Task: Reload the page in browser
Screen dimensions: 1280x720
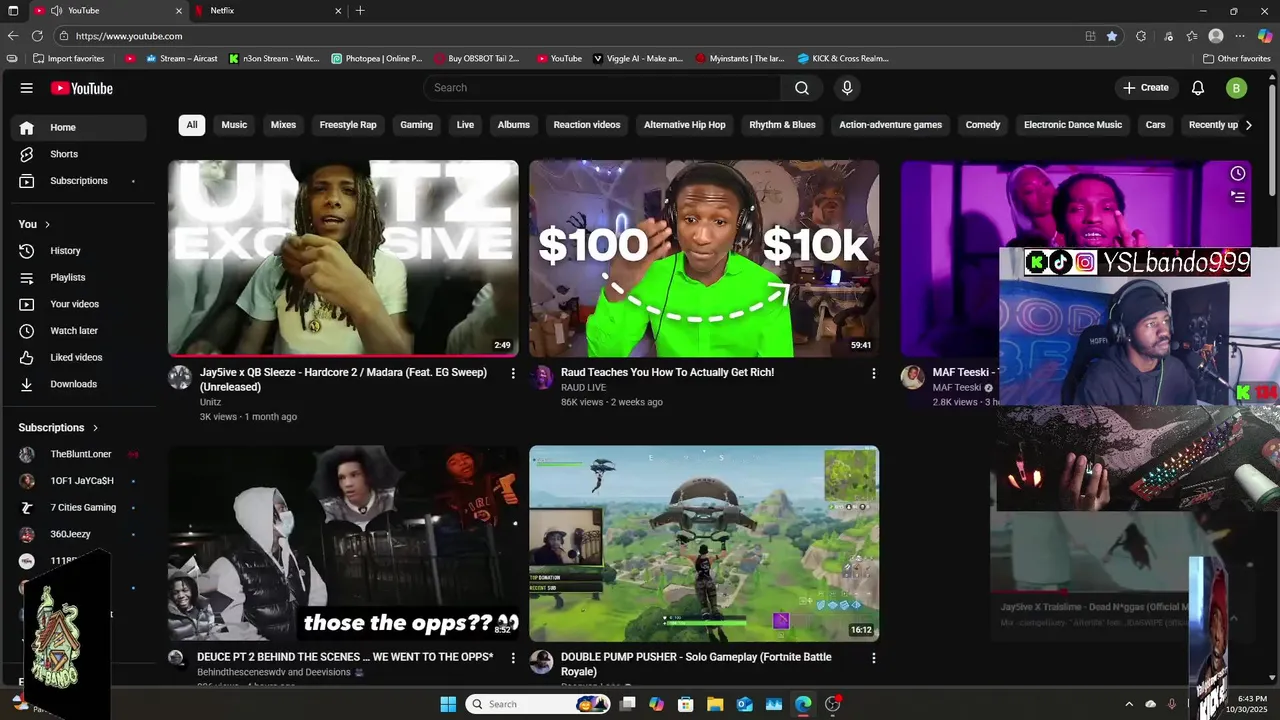Action: pos(37,36)
